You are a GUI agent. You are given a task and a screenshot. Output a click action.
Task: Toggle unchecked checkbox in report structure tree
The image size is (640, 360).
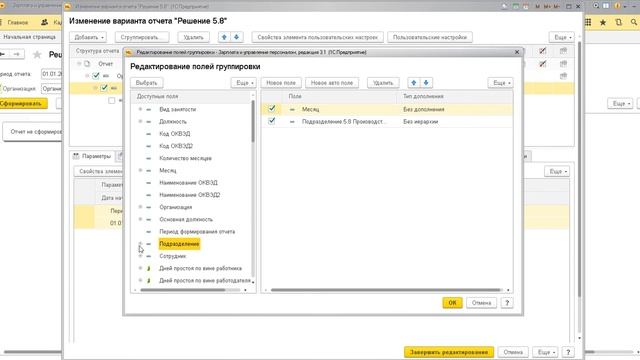click(111, 100)
